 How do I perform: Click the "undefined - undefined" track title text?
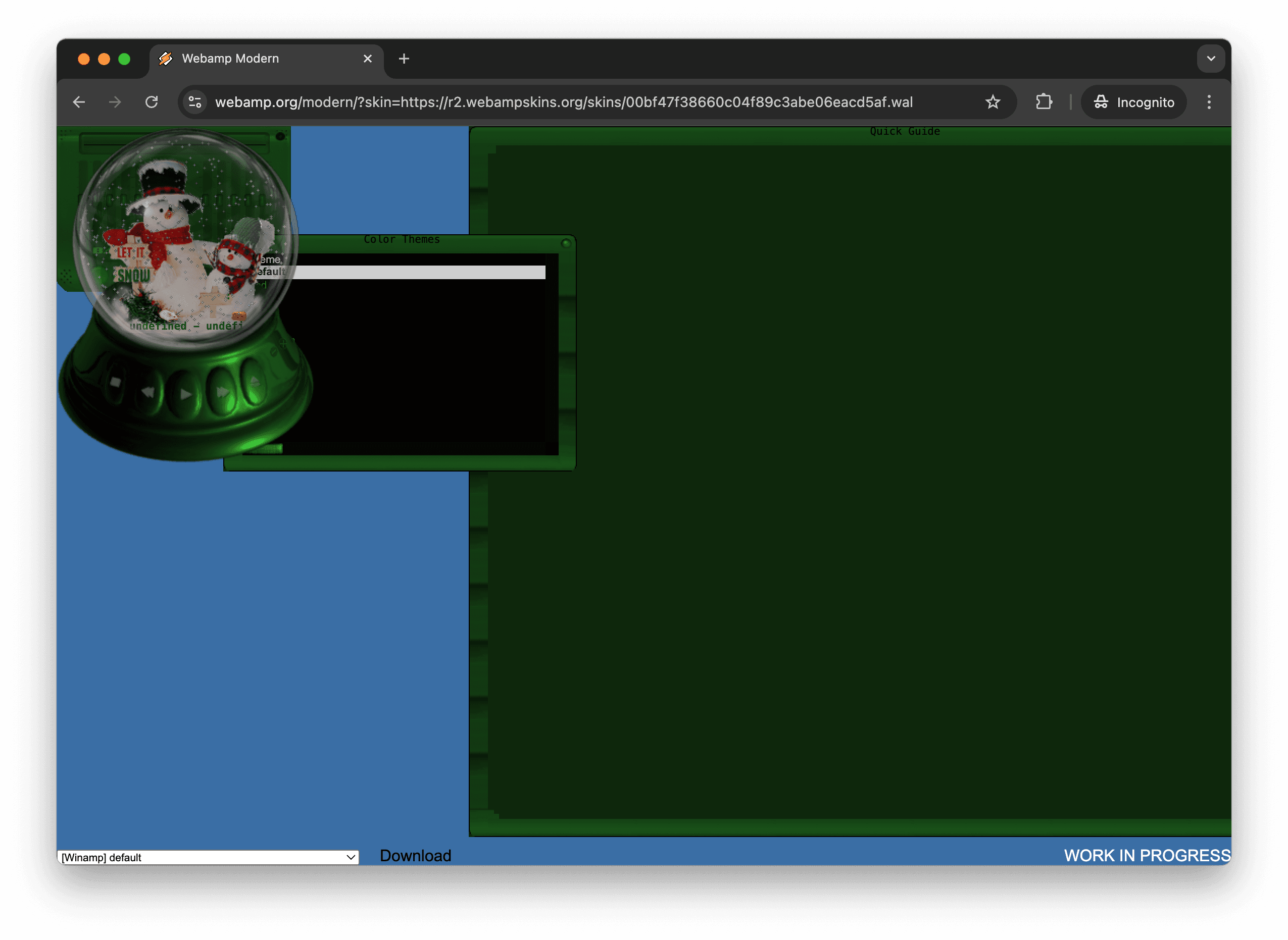pos(188,326)
